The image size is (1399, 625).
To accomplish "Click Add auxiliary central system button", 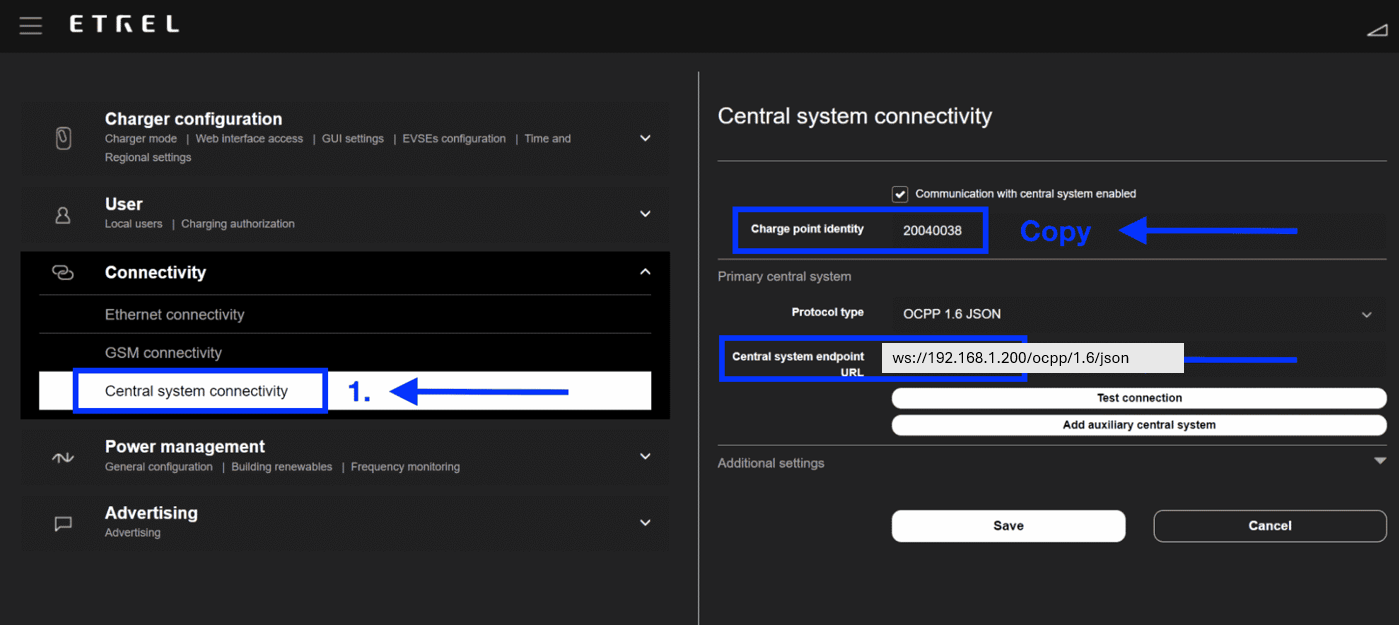I will (x=1139, y=425).
